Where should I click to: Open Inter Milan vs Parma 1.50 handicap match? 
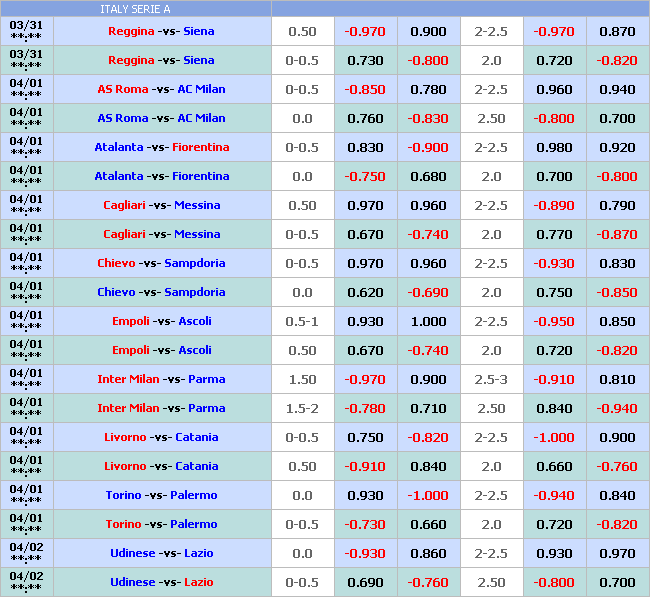pos(161,379)
